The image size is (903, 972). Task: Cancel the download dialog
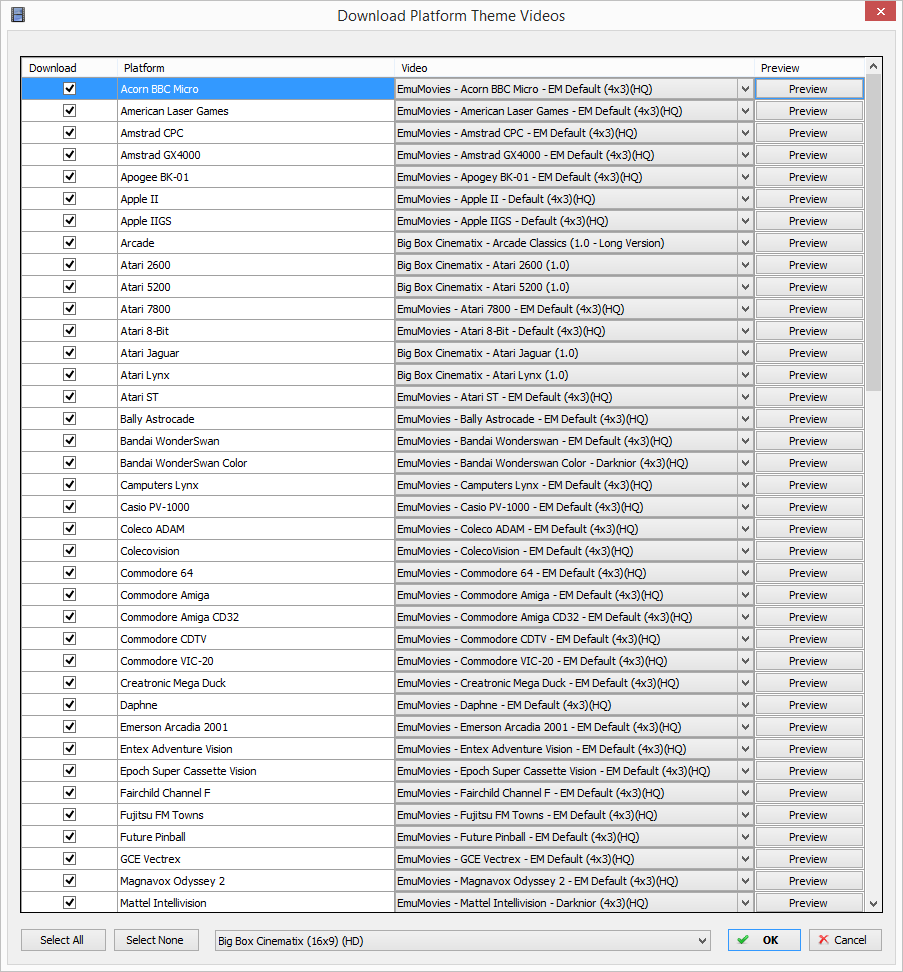pos(845,940)
